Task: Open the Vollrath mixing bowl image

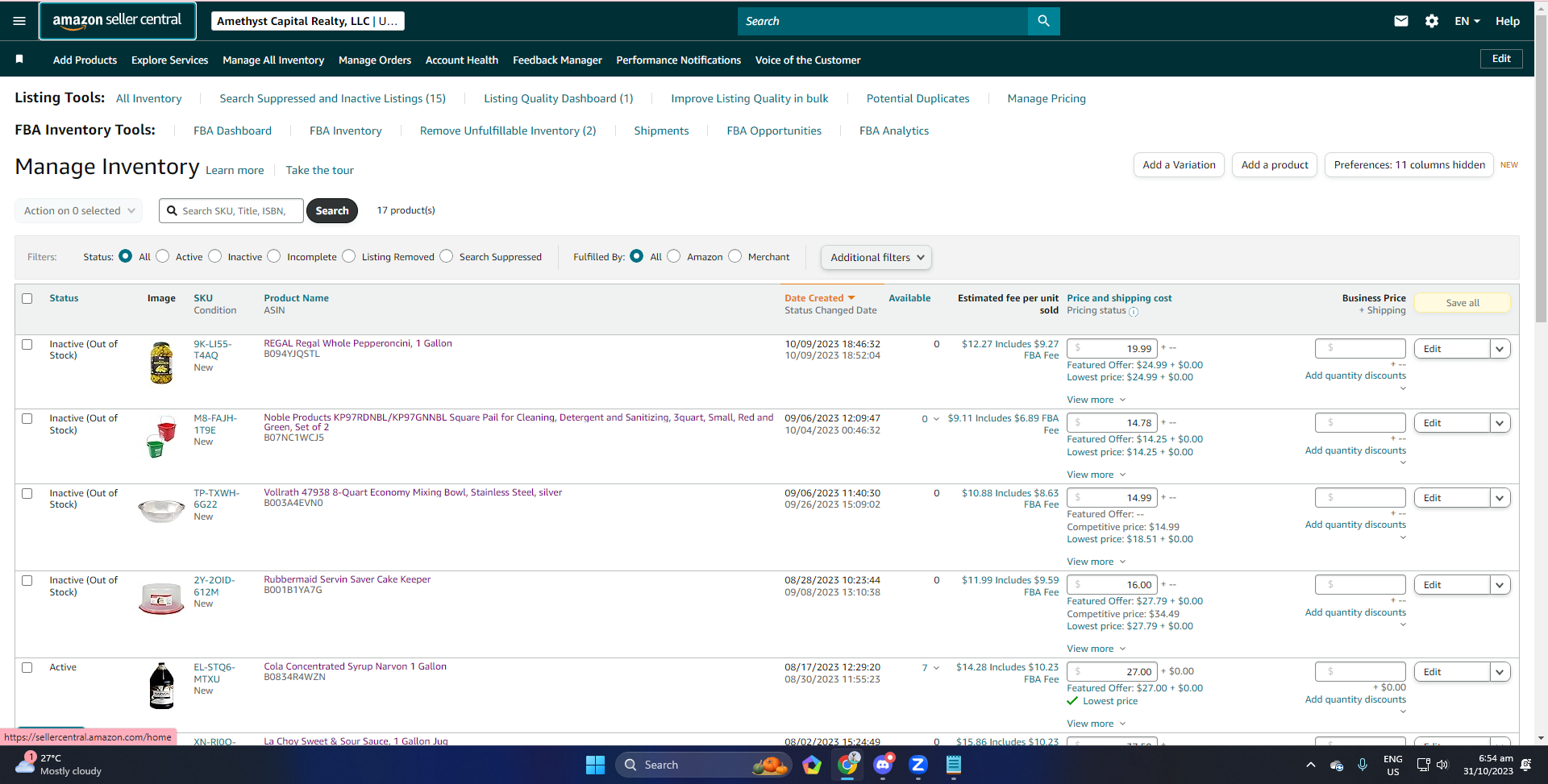Action: tap(161, 510)
